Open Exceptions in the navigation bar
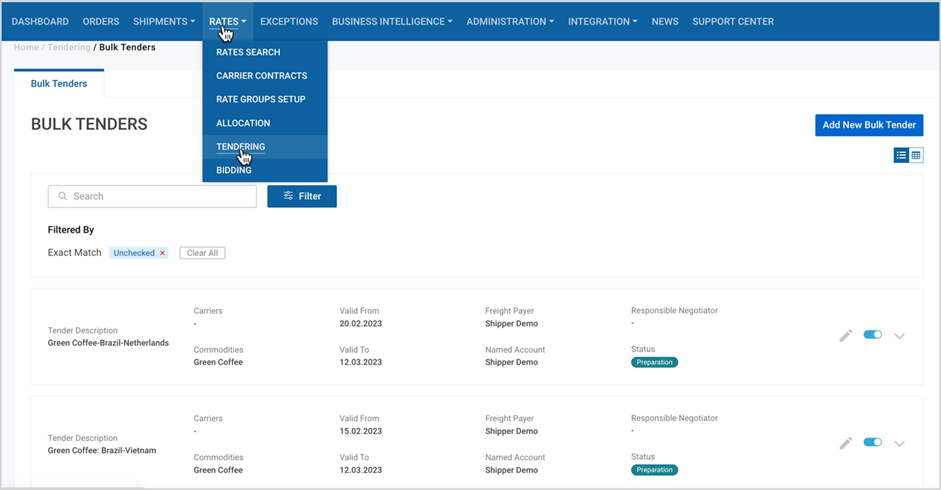 pyautogui.click(x=289, y=22)
